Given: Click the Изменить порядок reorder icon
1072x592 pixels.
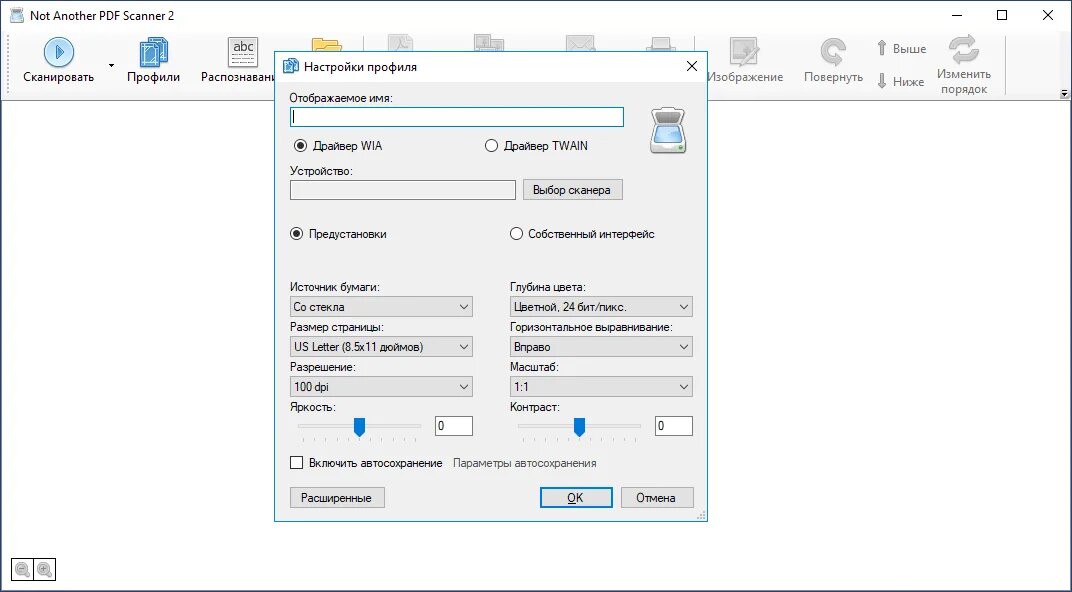Looking at the screenshot, I should pyautogui.click(x=963, y=50).
